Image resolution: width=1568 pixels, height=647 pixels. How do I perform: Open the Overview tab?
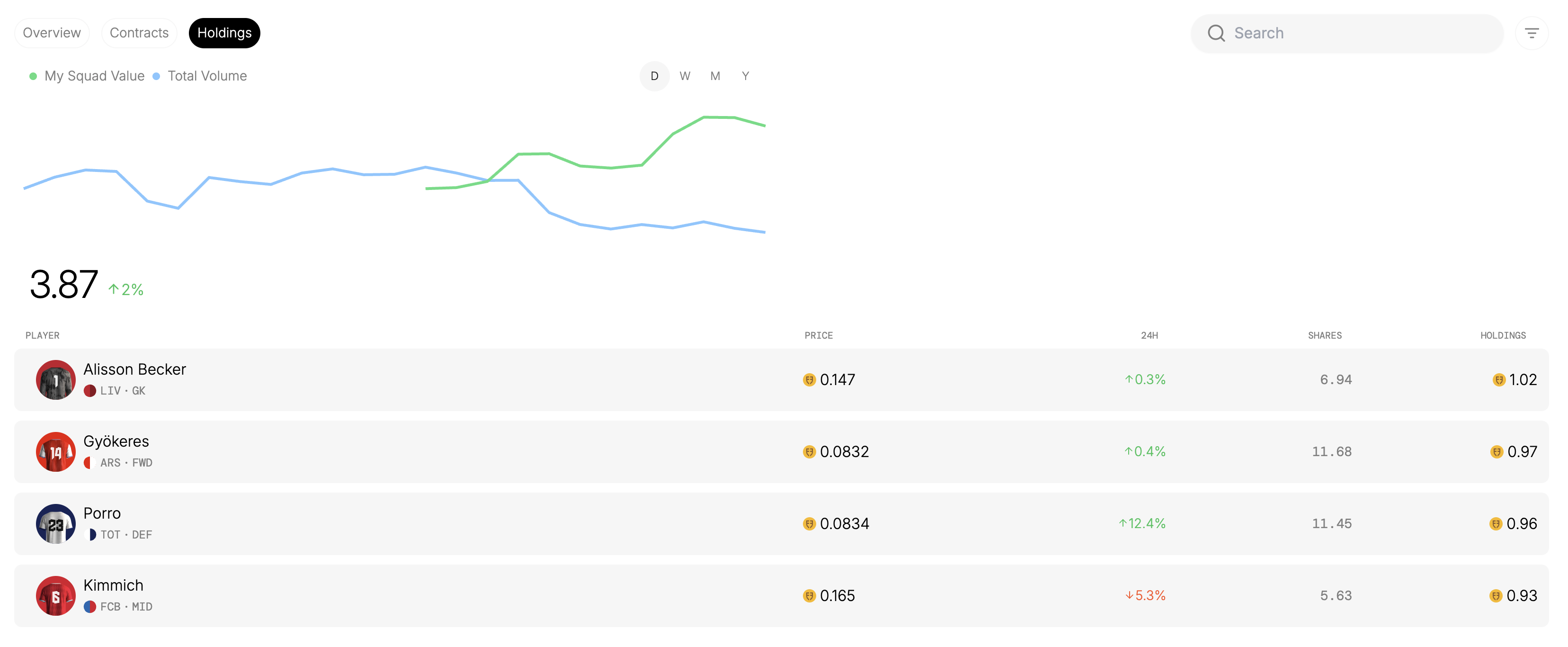point(52,33)
